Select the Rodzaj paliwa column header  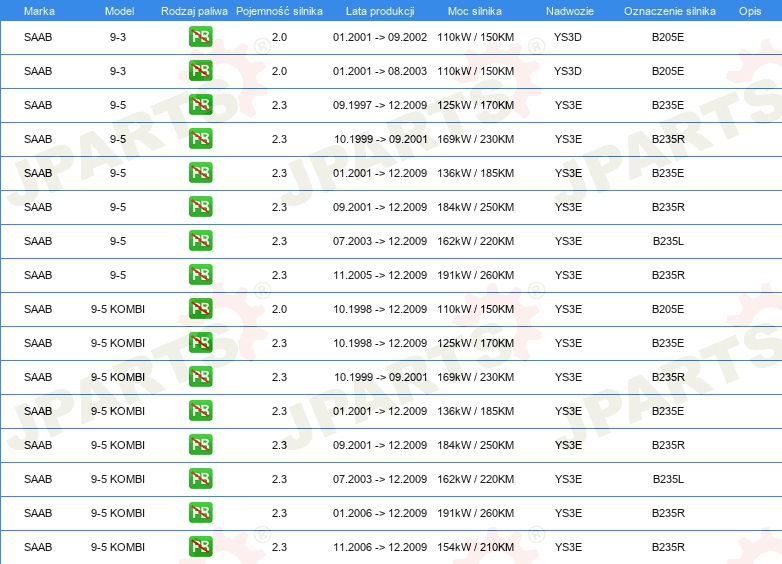click(194, 11)
